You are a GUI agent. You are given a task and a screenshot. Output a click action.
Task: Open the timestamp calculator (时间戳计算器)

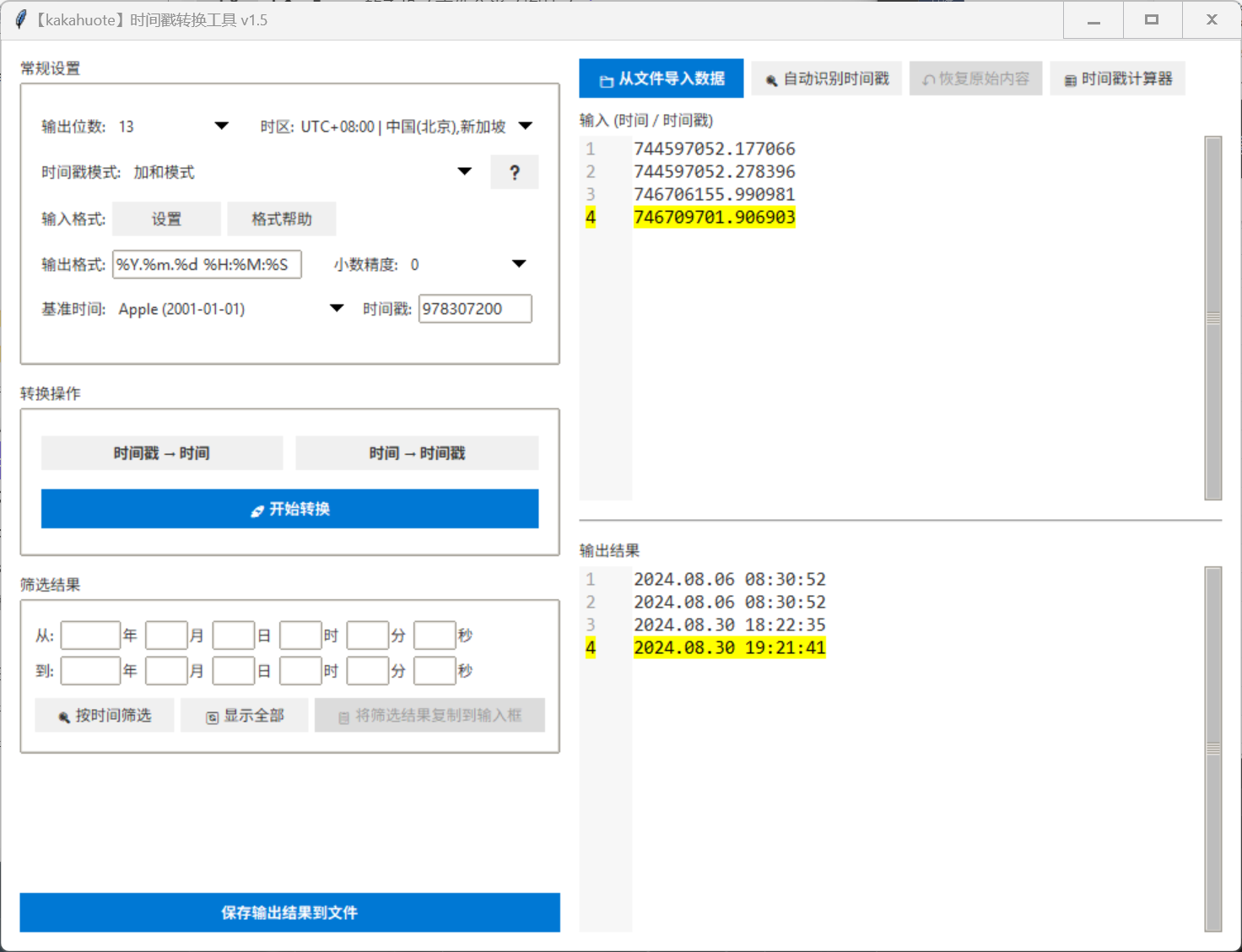pos(1117,78)
